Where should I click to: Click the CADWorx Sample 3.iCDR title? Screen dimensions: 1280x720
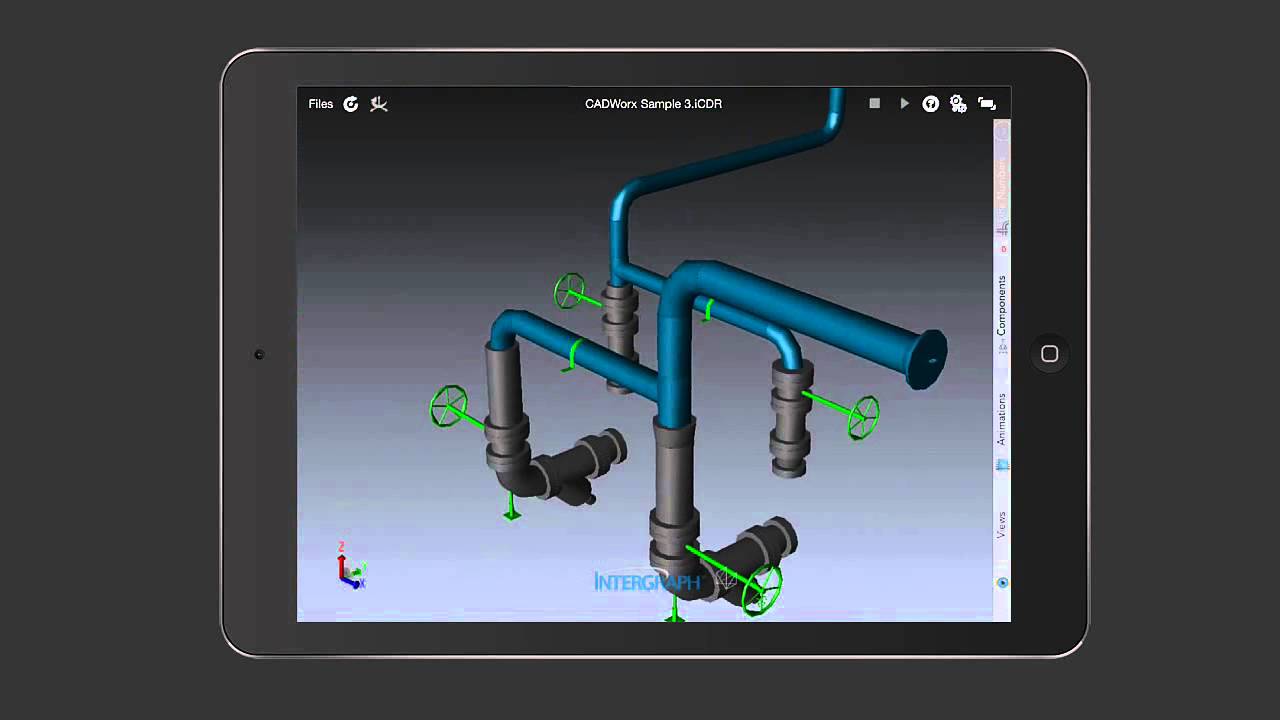click(x=654, y=104)
